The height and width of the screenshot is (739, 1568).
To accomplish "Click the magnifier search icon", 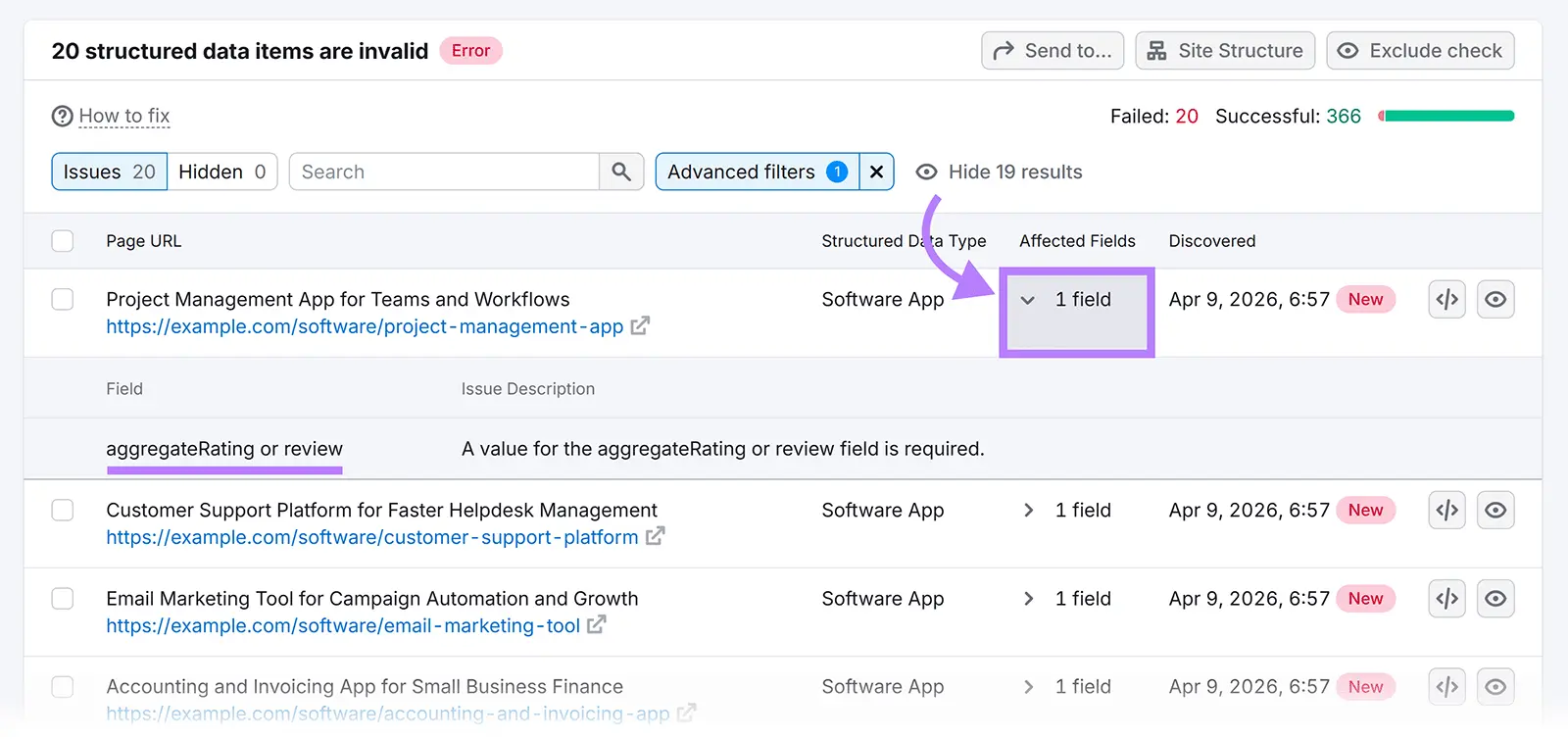I will [621, 172].
